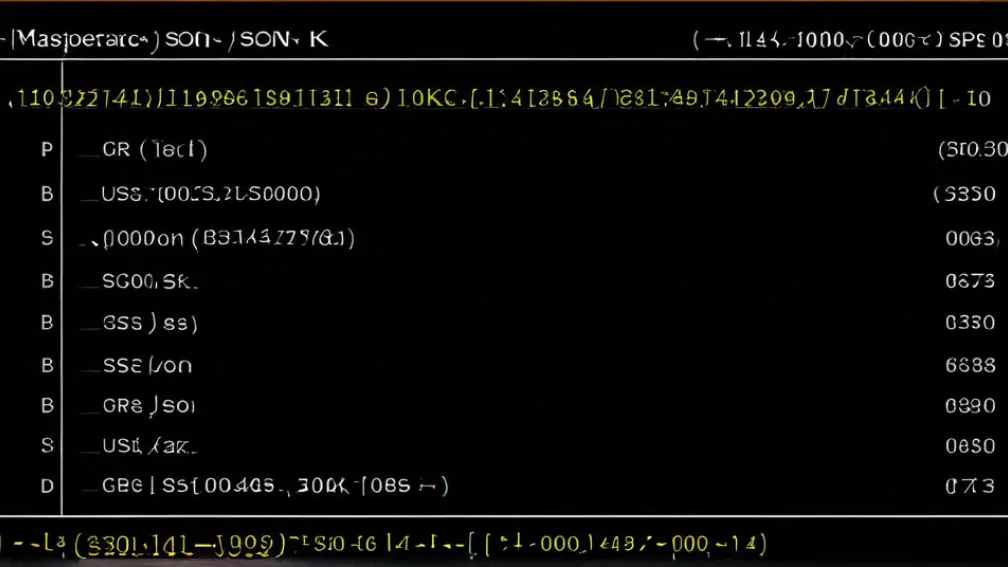Click the "B" marker beside the SG00, SK. row
Image resolution: width=1008 pixels, height=567 pixels.
tap(47, 281)
